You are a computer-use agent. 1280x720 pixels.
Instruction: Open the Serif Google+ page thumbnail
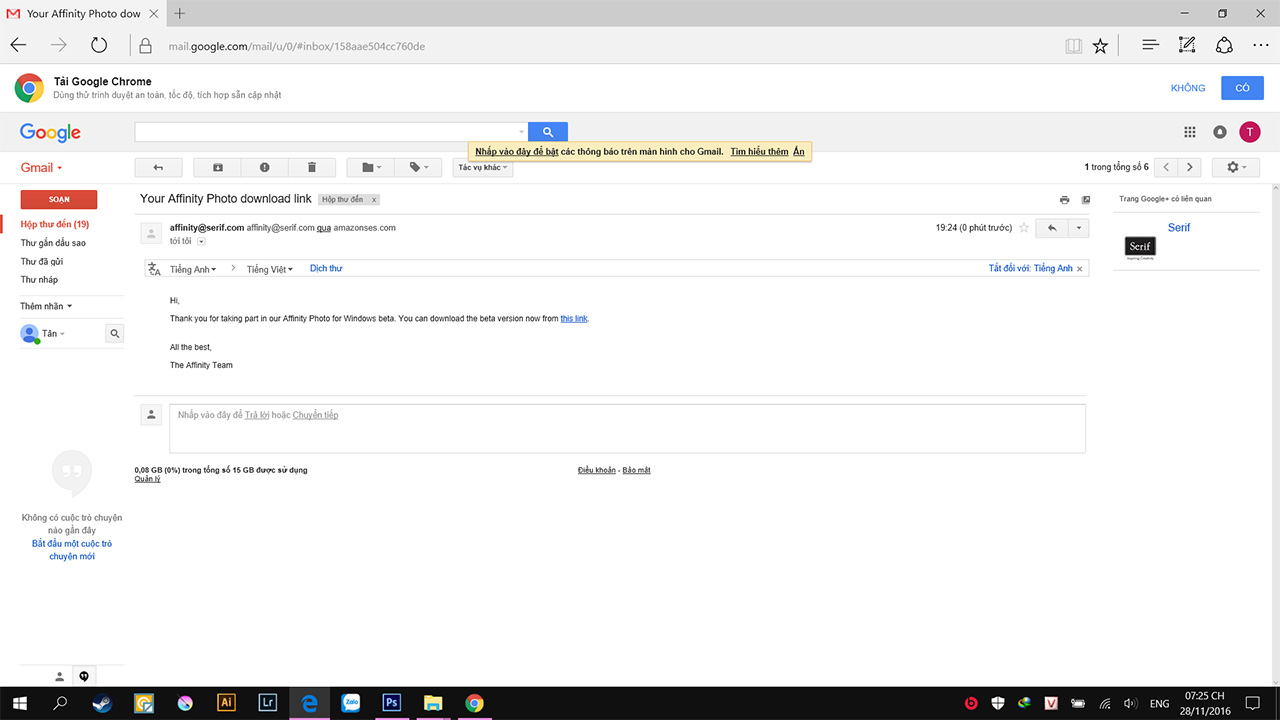tap(1140, 249)
